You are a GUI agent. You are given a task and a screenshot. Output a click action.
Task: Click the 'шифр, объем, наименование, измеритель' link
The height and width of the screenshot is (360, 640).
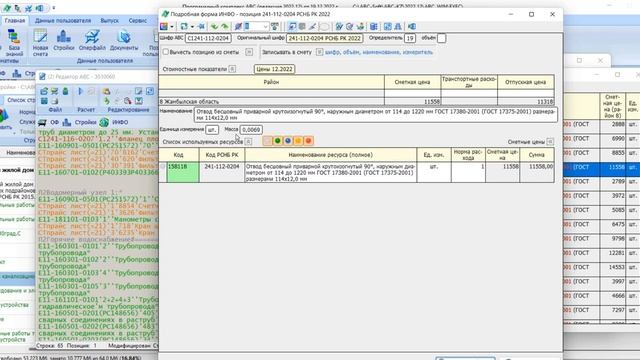(x=378, y=52)
